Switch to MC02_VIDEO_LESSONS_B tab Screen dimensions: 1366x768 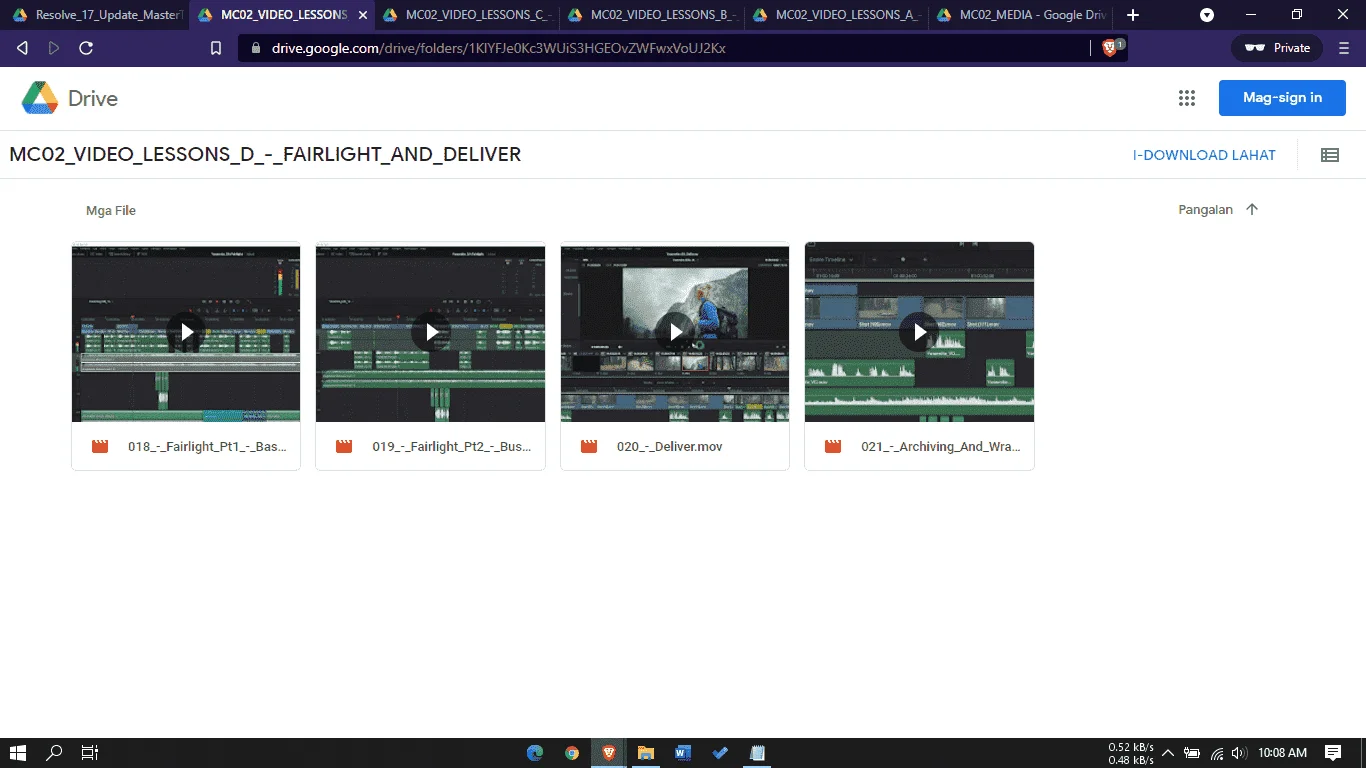click(x=651, y=15)
